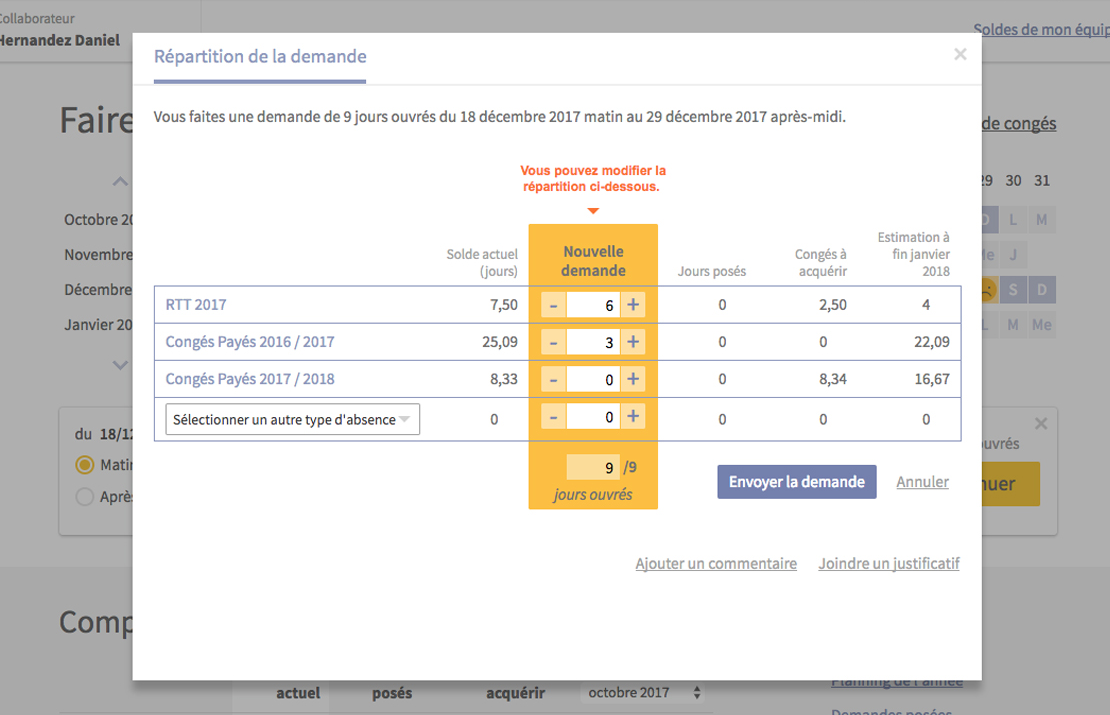The height and width of the screenshot is (715, 1110).
Task: Click calendar day 30 behind the dialog
Action: pyautogui.click(x=1014, y=181)
